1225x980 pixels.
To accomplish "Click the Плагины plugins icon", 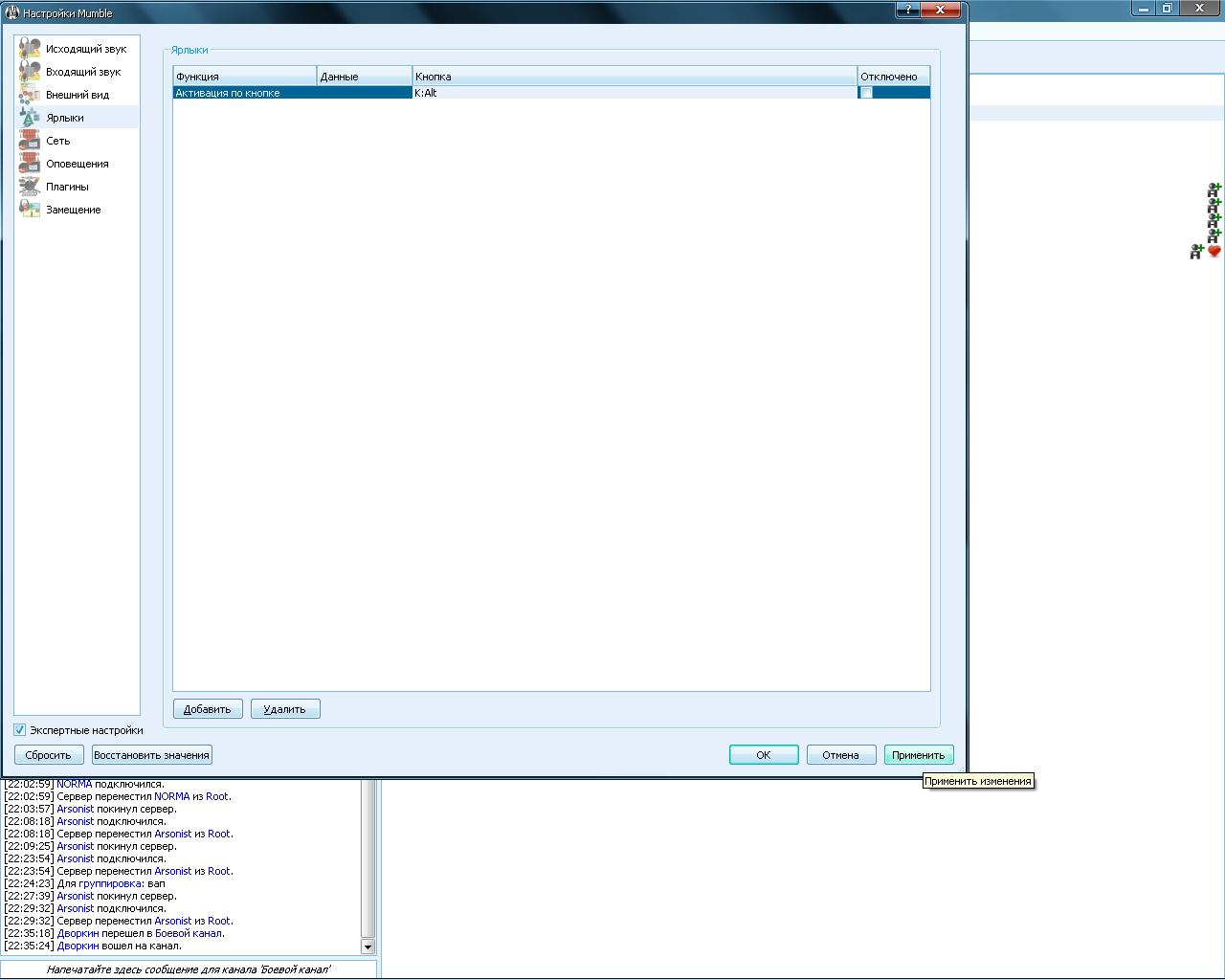I will click(x=30, y=187).
